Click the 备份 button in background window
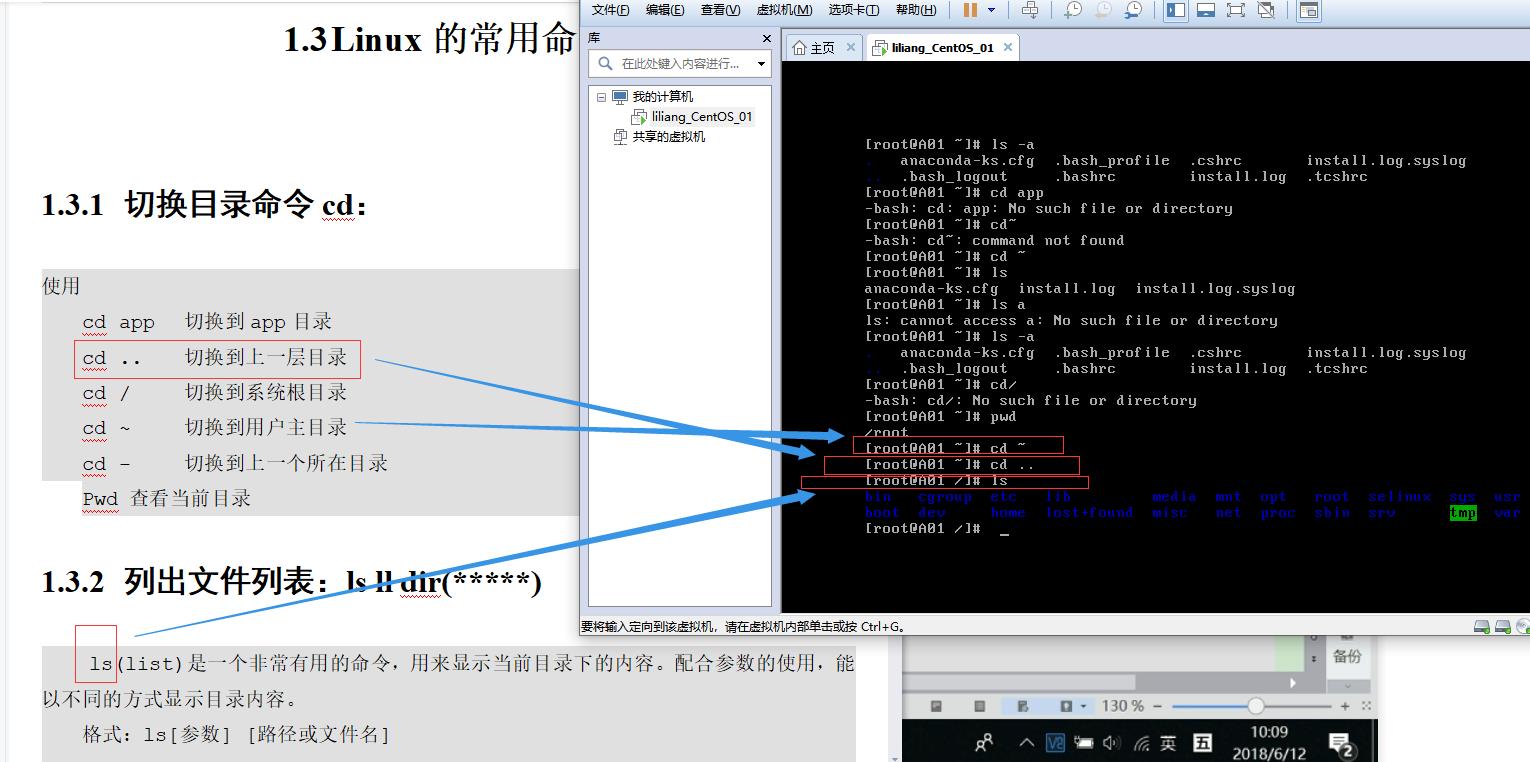 tap(1347, 657)
